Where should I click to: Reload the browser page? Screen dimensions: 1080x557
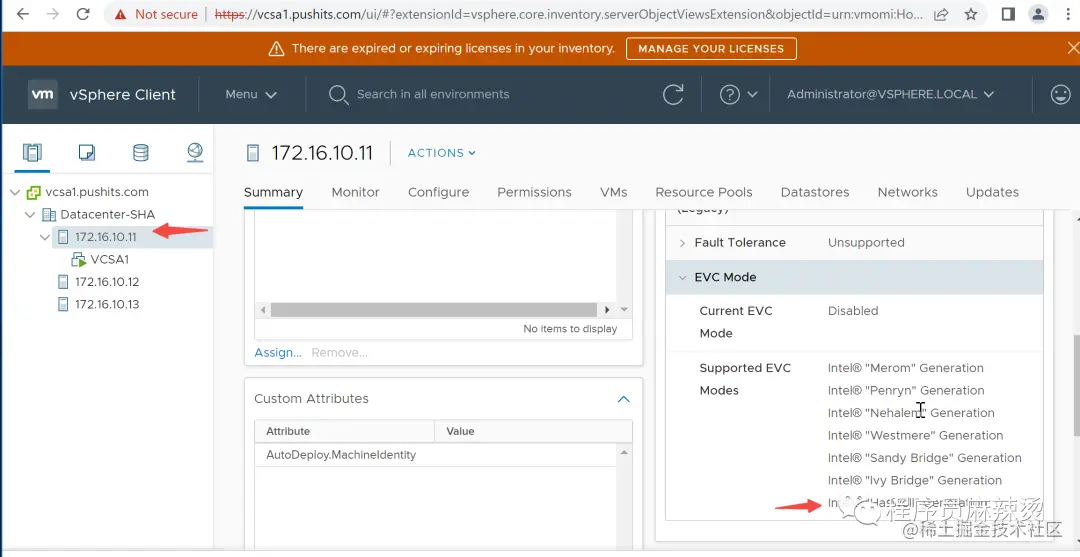point(83,14)
